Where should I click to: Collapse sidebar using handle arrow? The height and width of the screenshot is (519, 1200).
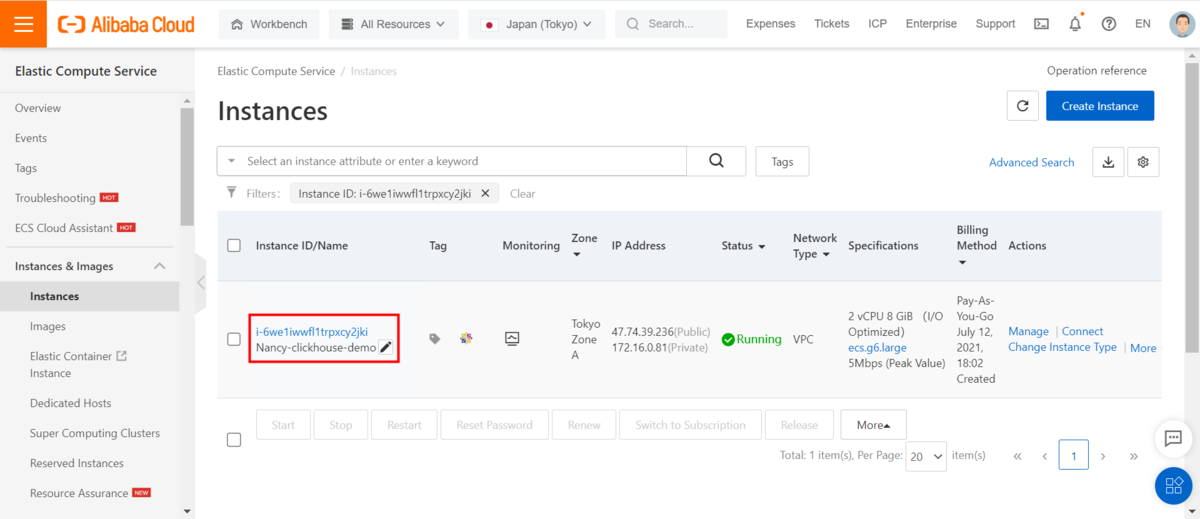tap(201, 283)
